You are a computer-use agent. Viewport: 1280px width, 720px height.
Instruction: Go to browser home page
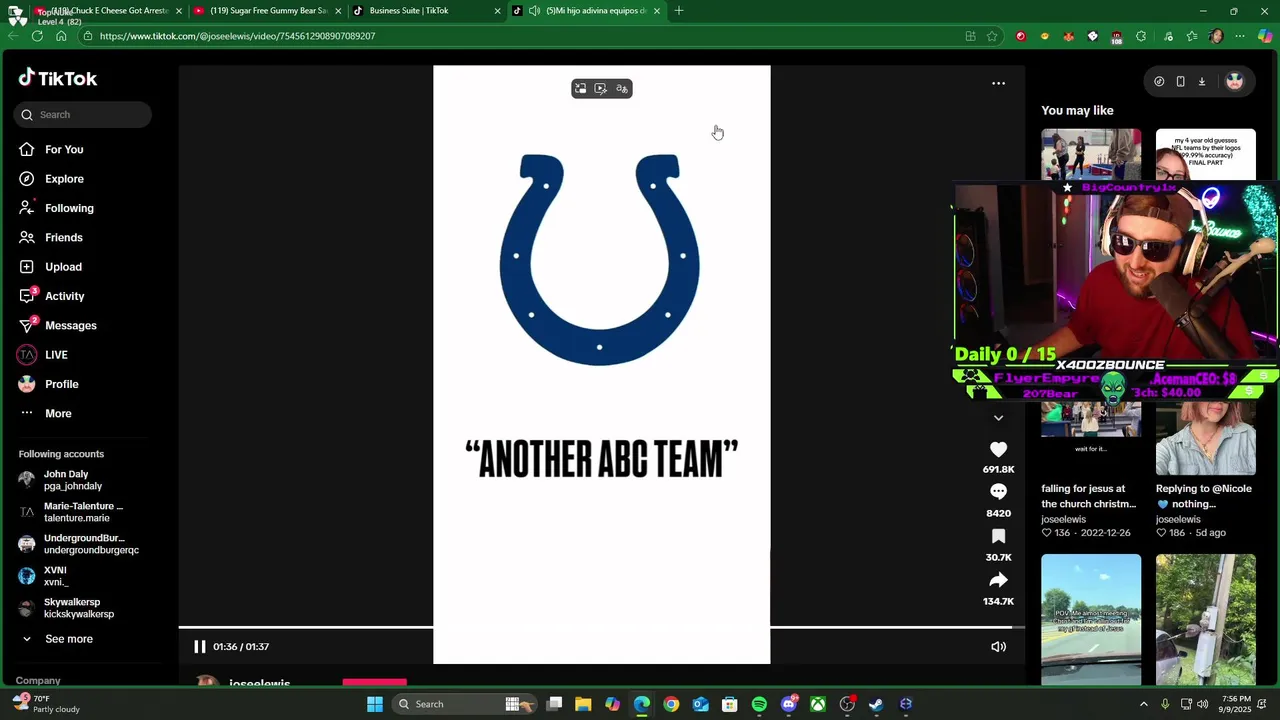[61, 36]
